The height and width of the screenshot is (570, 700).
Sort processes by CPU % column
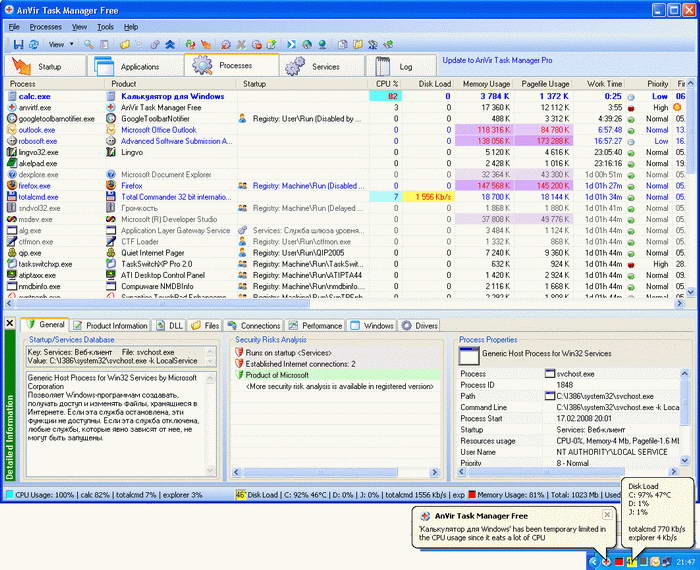[383, 84]
